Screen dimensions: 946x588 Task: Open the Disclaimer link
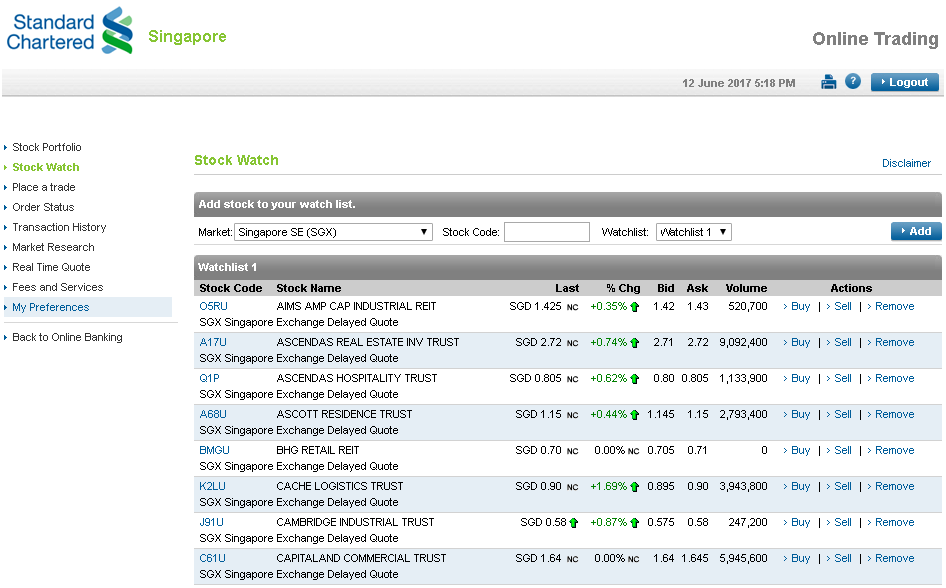[906, 163]
